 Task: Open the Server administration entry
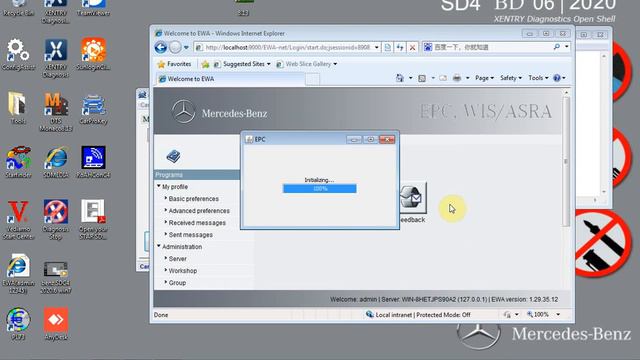tap(178, 259)
